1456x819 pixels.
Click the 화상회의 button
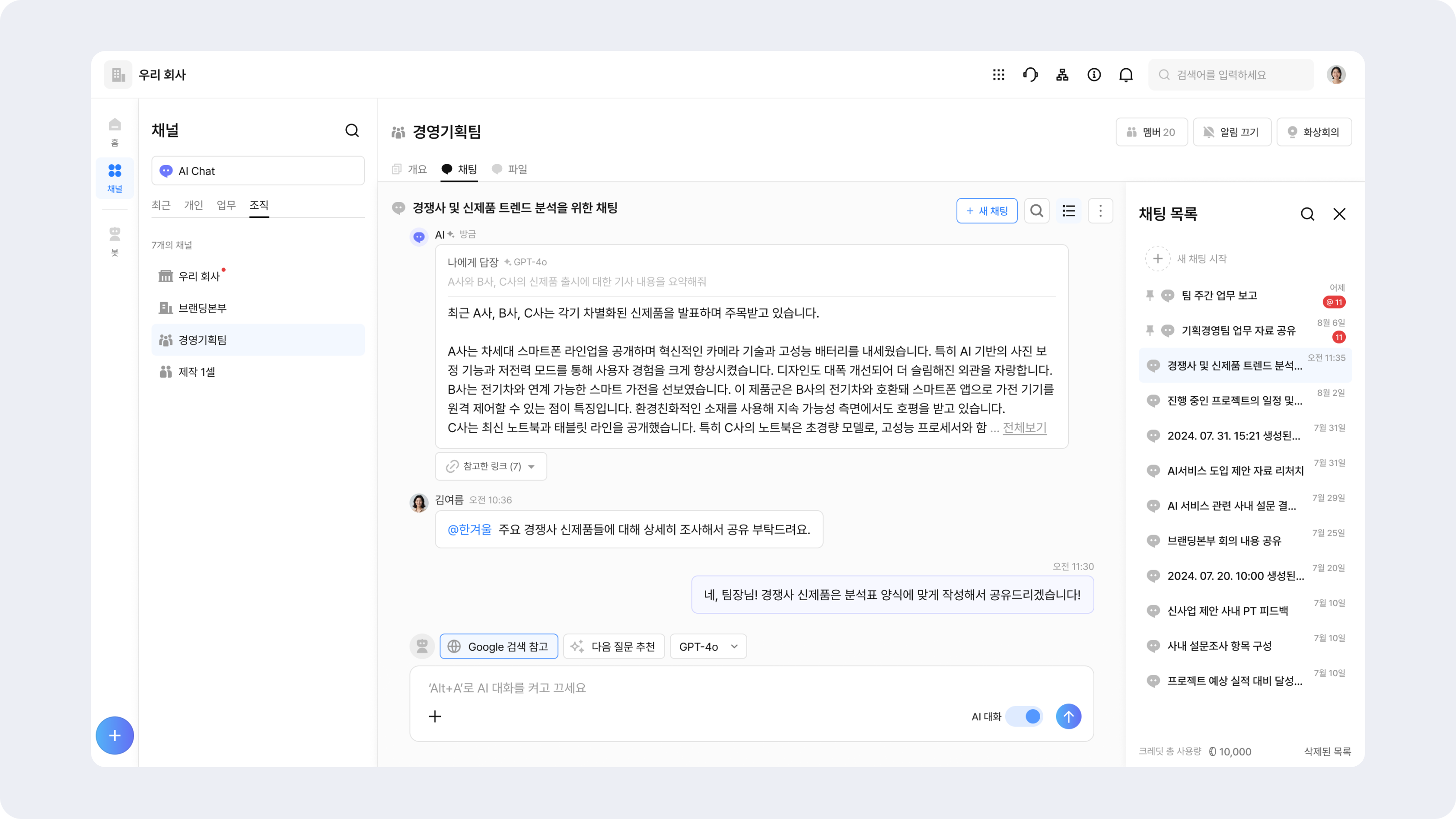1314,131
